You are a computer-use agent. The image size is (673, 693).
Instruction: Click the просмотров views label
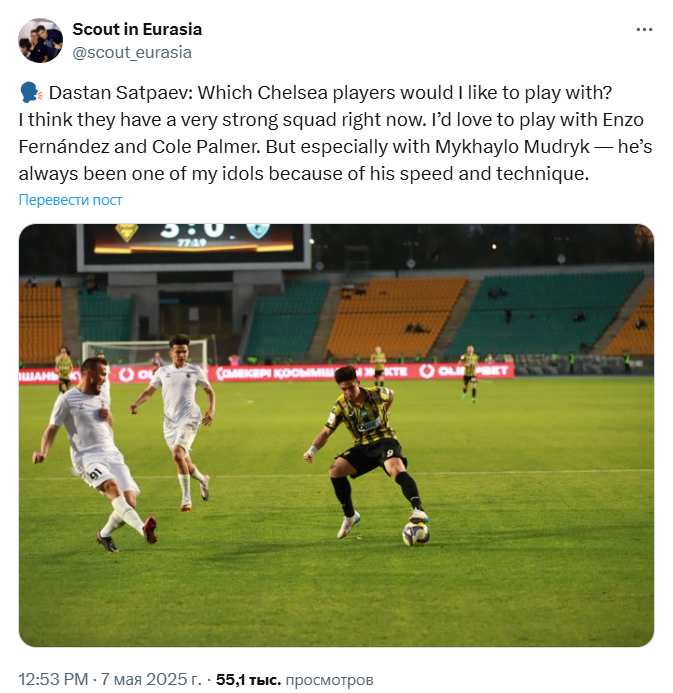(x=329, y=680)
